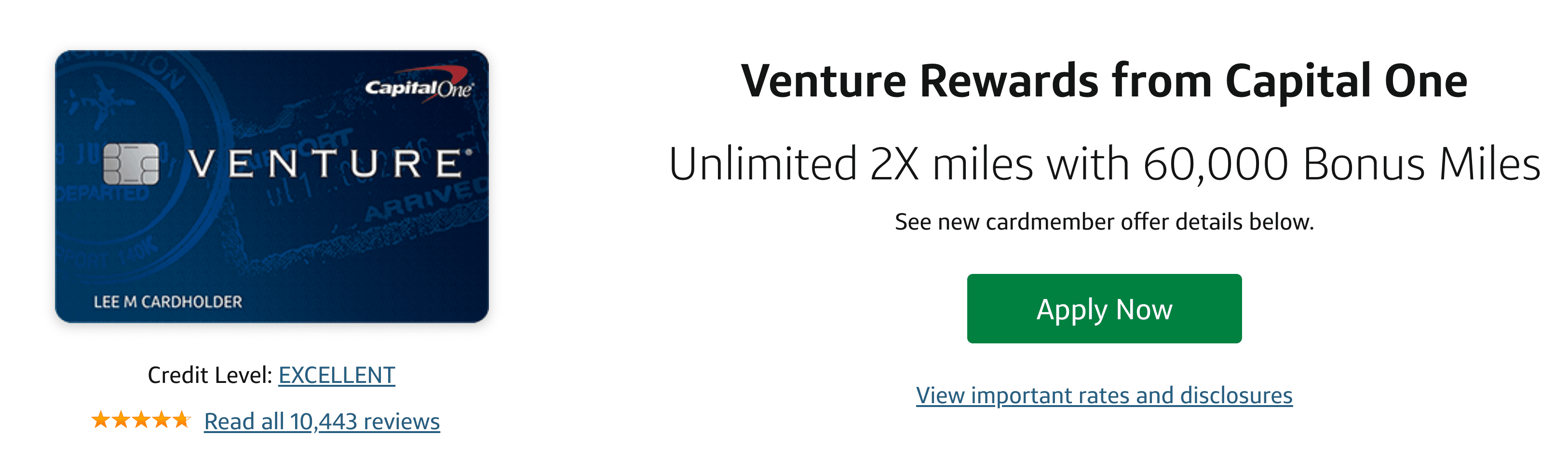The image size is (1568, 462).
Task: Click the See new cardmember offer details text
Action: pos(1104,221)
